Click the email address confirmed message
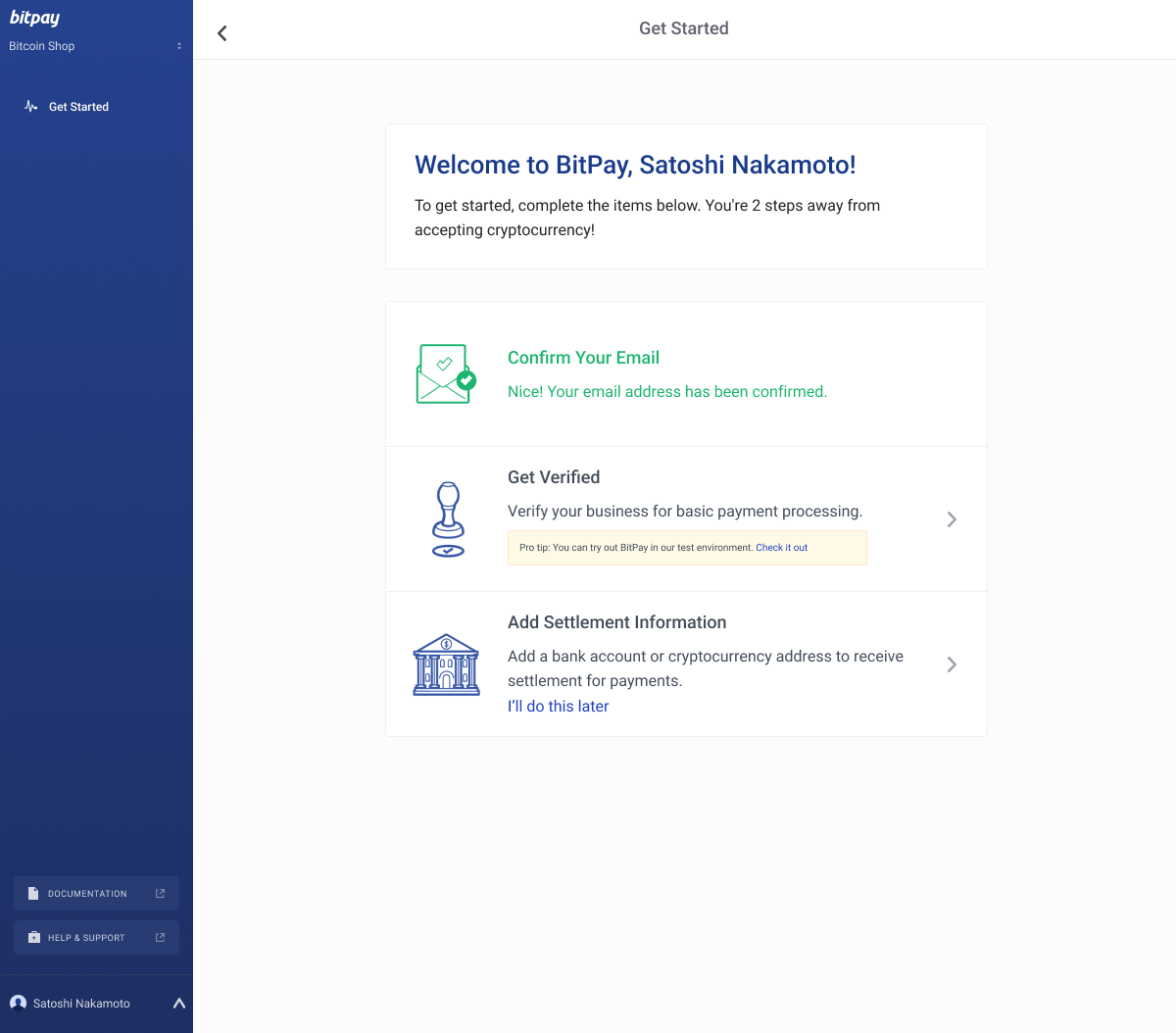This screenshot has width=1176, height=1033. [x=667, y=392]
